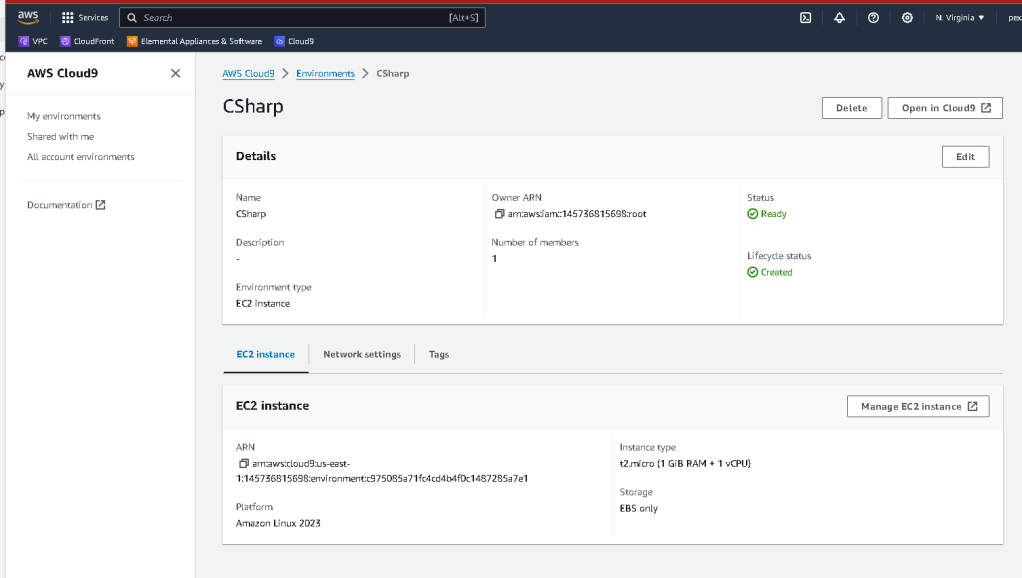Click the green Ready status text
This screenshot has width=1022, height=578.
pos(774,214)
